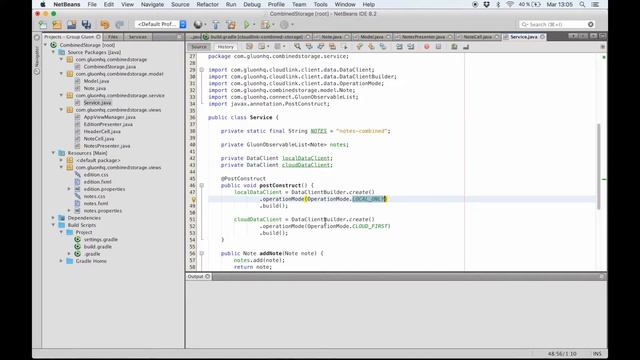The height and width of the screenshot is (360, 640).
Task: Open the Navigate menu
Action: [152, 4]
